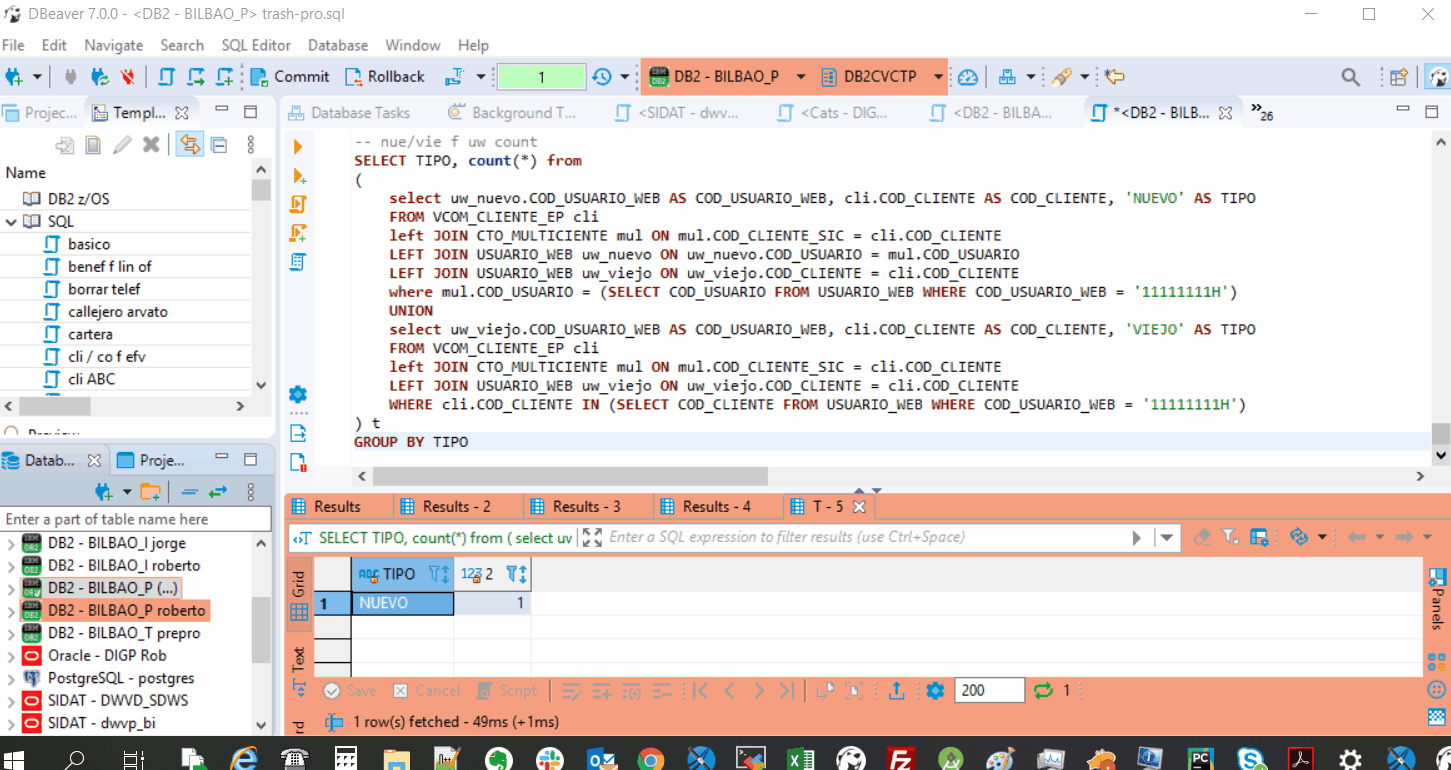Open the editor settings gear in the gutter
This screenshot has height=770, width=1451.
click(298, 394)
